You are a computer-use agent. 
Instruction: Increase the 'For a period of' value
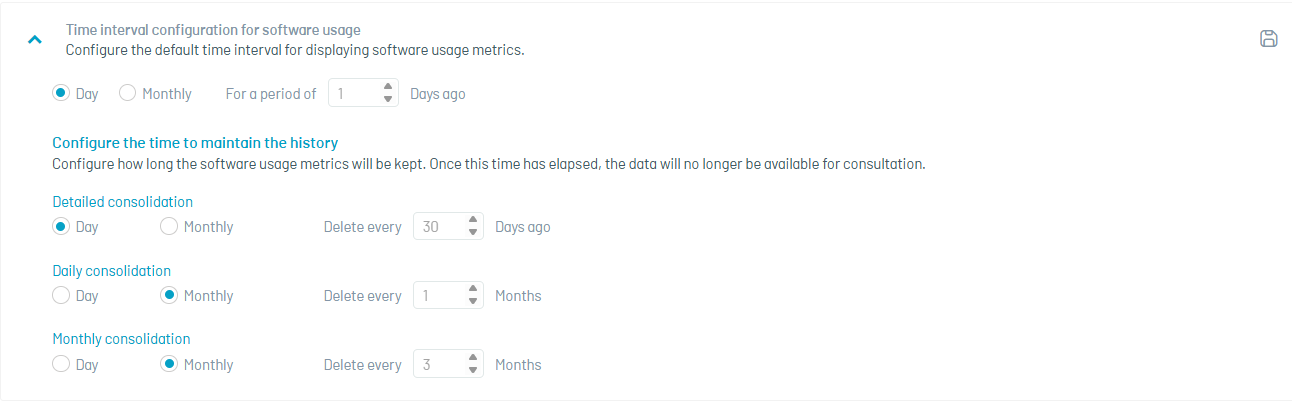[x=389, y=88]
